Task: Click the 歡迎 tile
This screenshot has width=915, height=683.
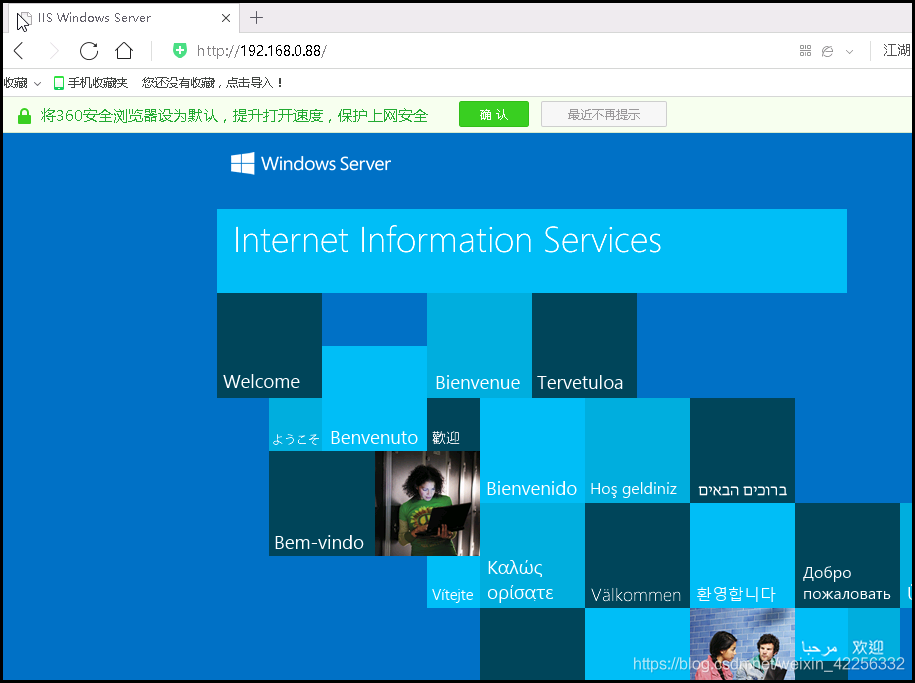Action: pyautogui.click(x=453, y=424)
